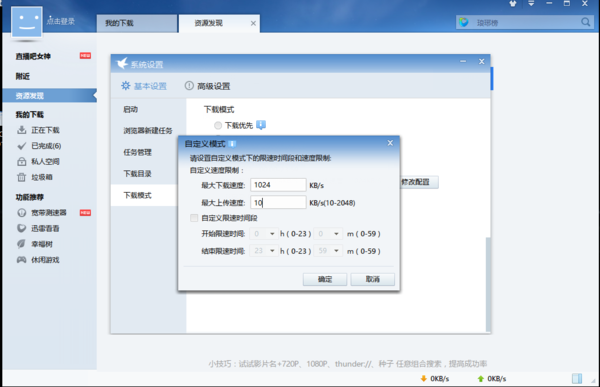Close the 资源发现 tab
Screen dimensions: 600x387
[253, 23]
